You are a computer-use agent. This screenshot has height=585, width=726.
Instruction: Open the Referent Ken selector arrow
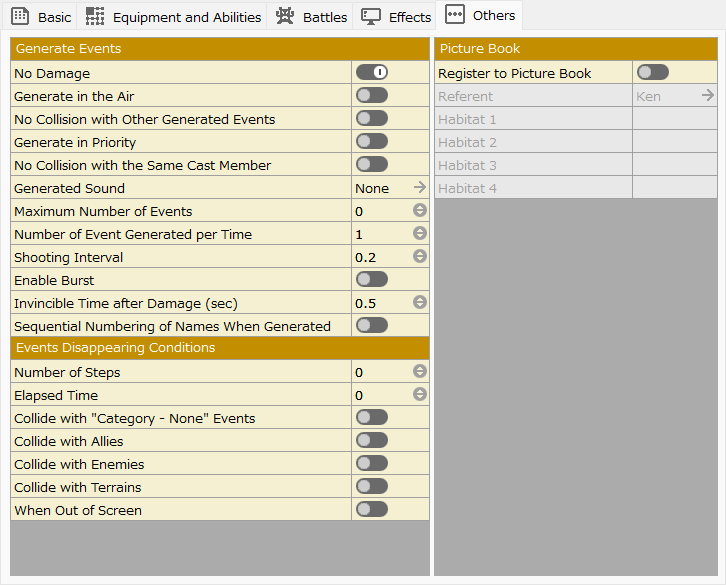[x=707, y=96]
